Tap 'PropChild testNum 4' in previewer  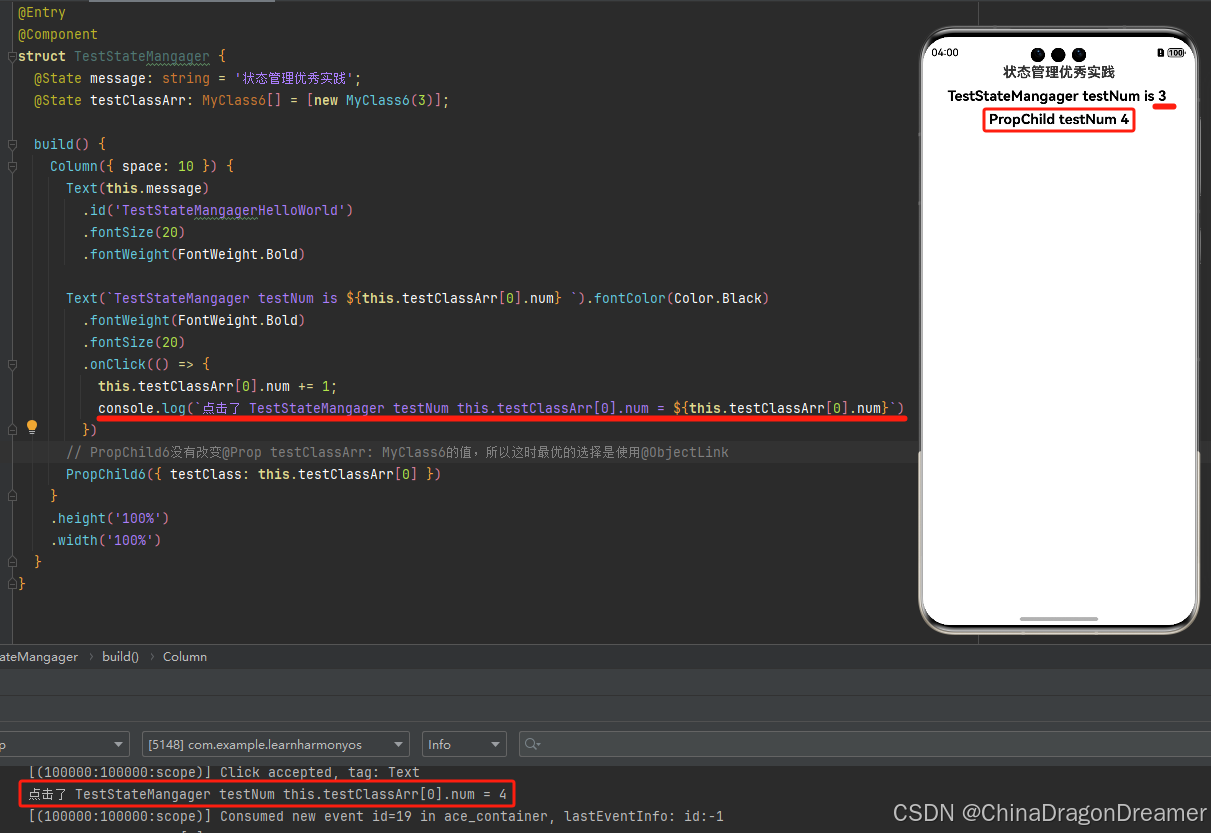[x=1058, y=120]
